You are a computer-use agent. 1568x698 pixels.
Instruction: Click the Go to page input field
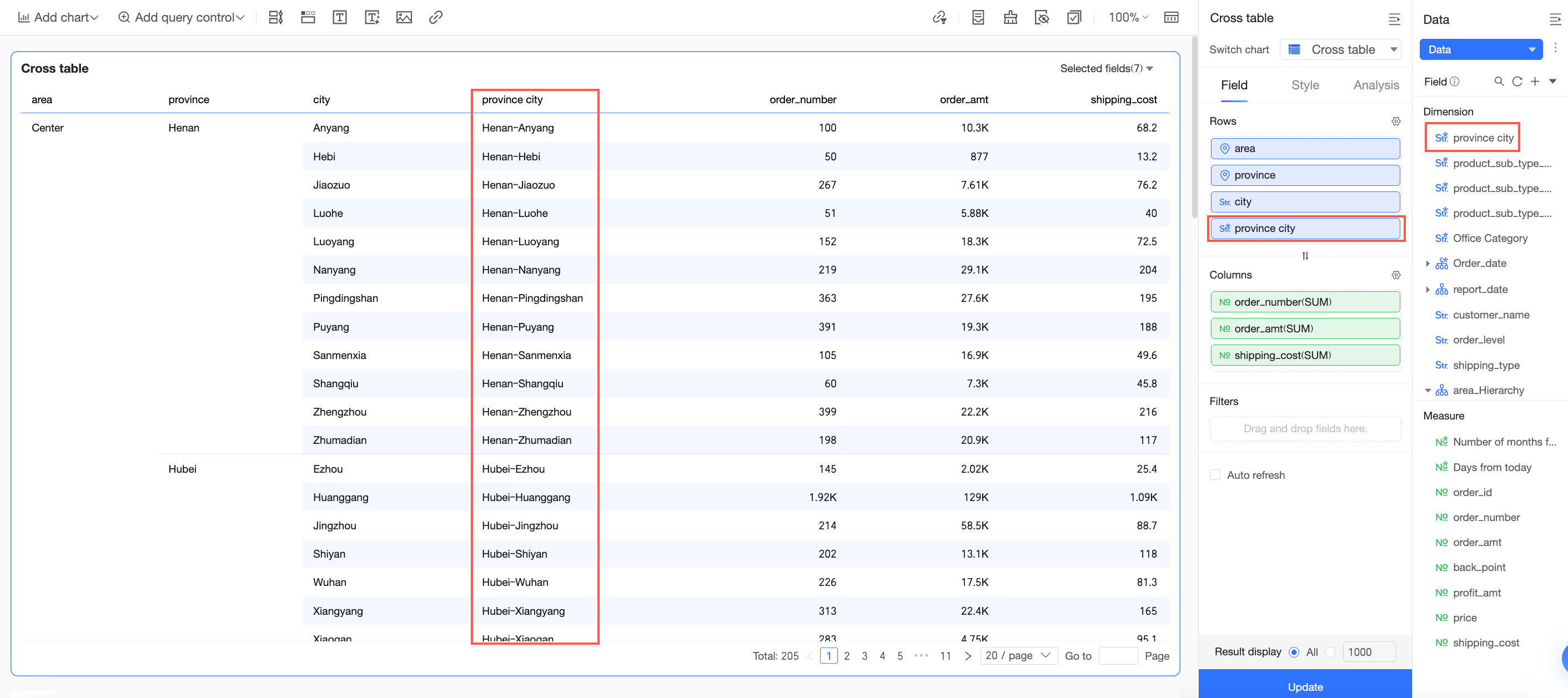pos(1118,656)
